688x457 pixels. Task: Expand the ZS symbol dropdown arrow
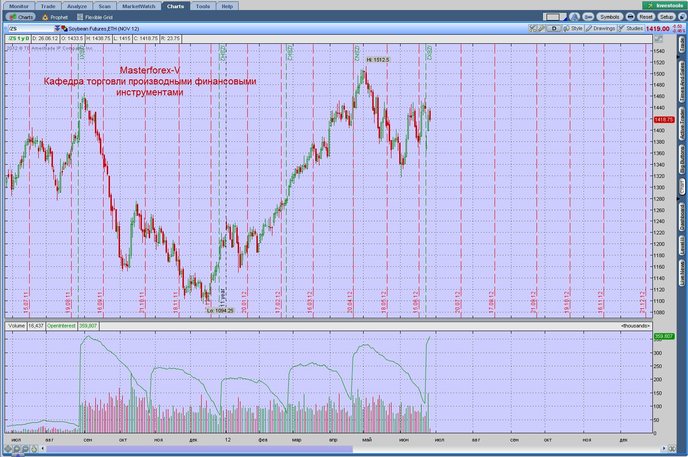click(x=57, y=29)
